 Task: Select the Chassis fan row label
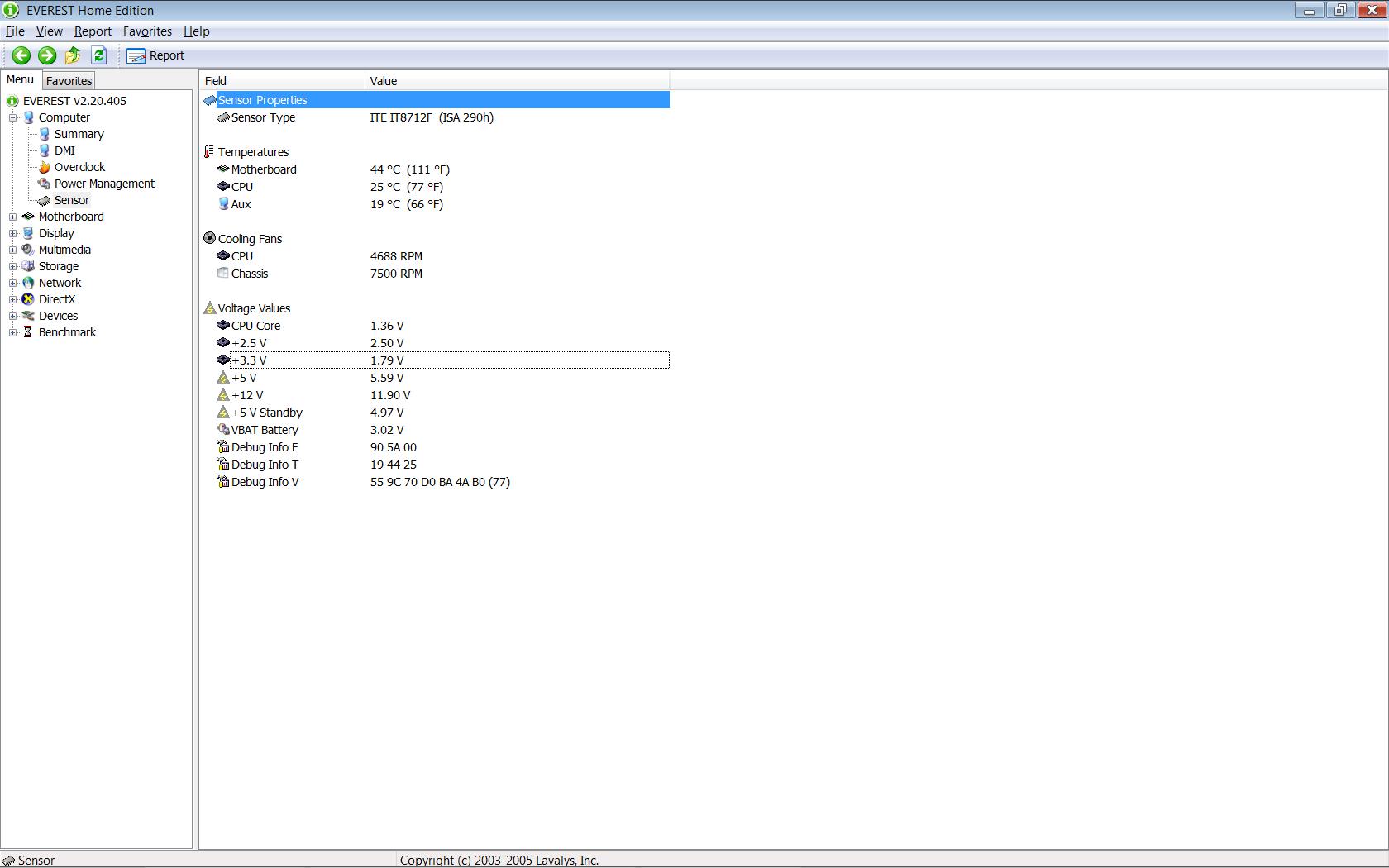coord(250,274)
